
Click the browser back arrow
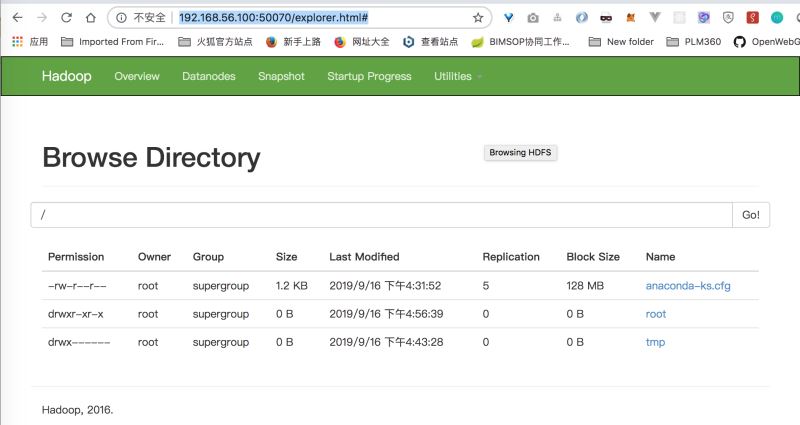coord(17,17)
